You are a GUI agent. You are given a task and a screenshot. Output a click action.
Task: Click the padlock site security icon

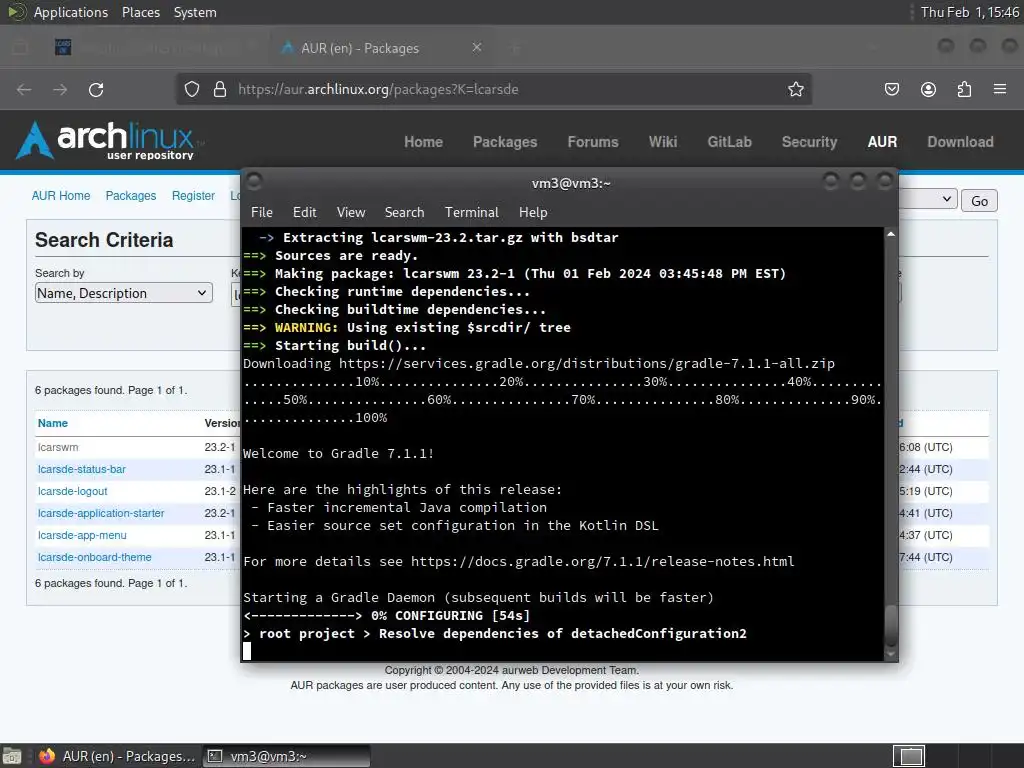point(220,89)
